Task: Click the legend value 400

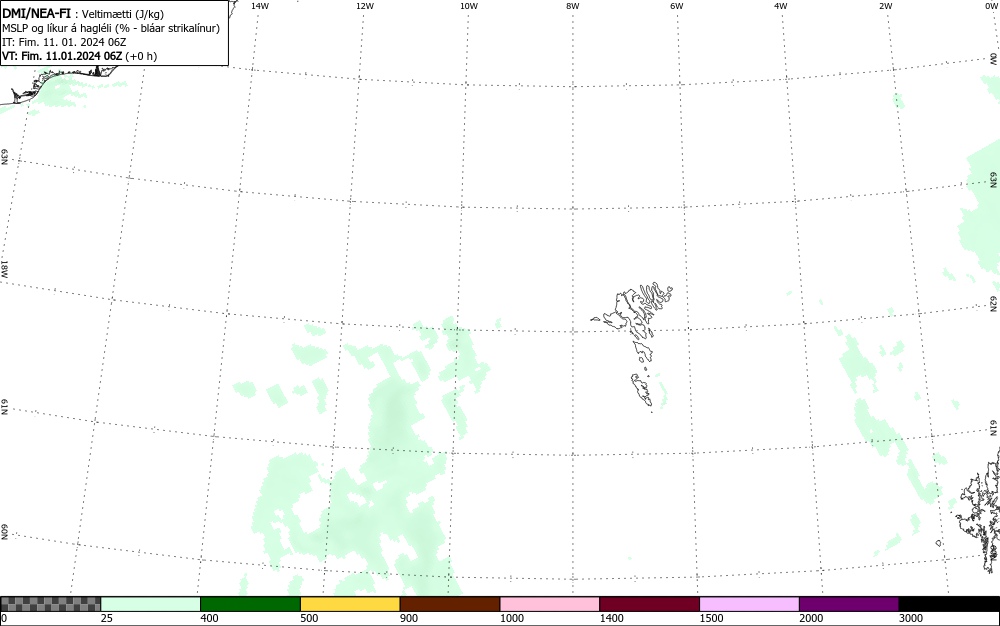Action: click(x=209, y=618)
